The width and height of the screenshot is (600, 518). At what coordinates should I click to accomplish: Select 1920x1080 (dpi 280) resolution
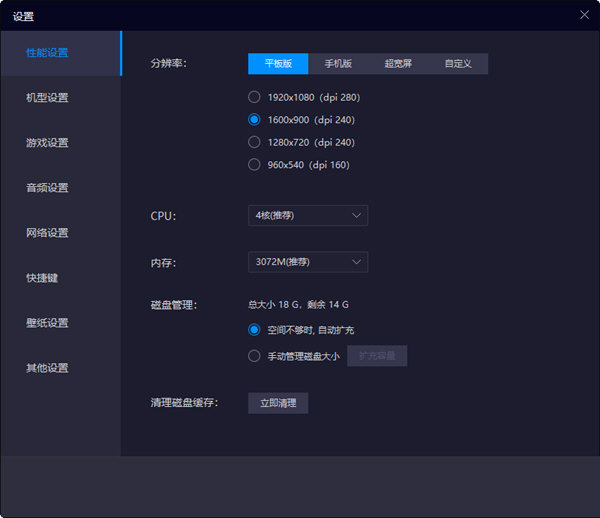(254, 98)
